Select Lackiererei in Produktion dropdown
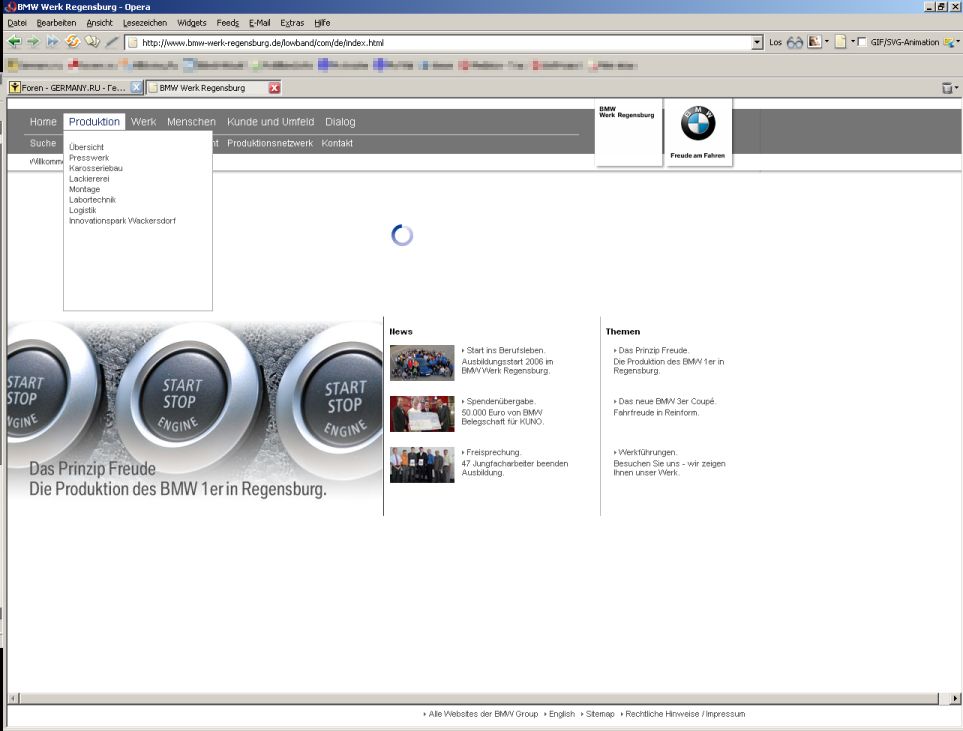The height and width of the screenshot is (731, 963). click(89, 179)
